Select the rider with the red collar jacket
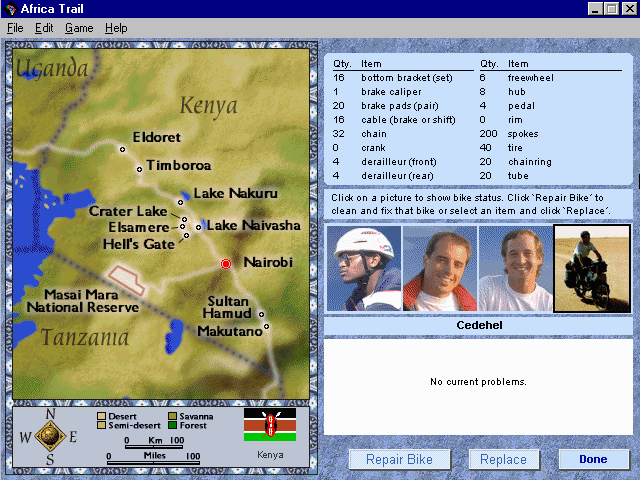This screenshot has width=640, height=480. [x=440, y=268]
